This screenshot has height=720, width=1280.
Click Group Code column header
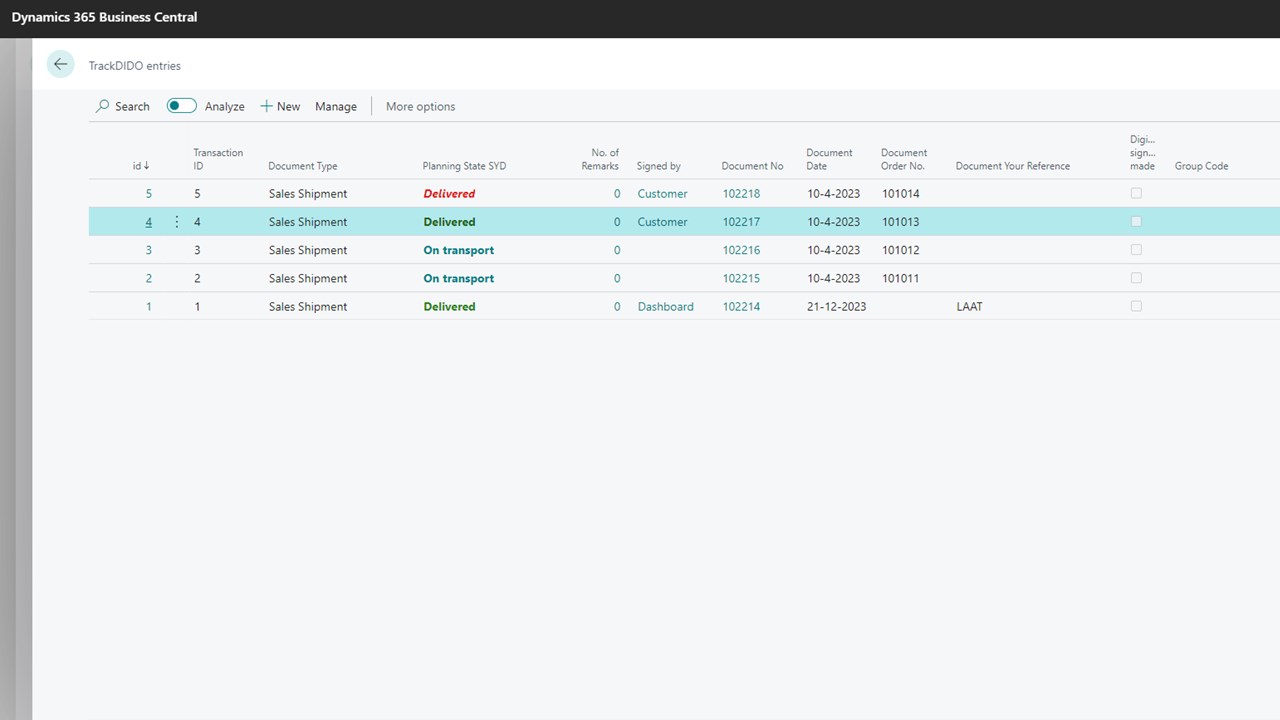point(1201,166)
